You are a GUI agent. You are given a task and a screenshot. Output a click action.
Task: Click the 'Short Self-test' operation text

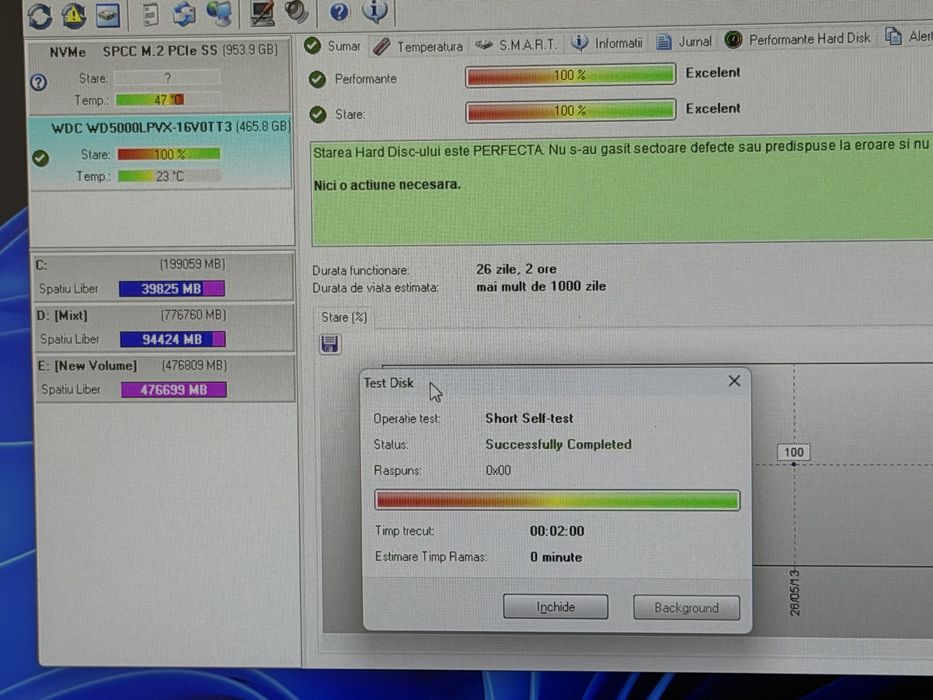(529, 418)
